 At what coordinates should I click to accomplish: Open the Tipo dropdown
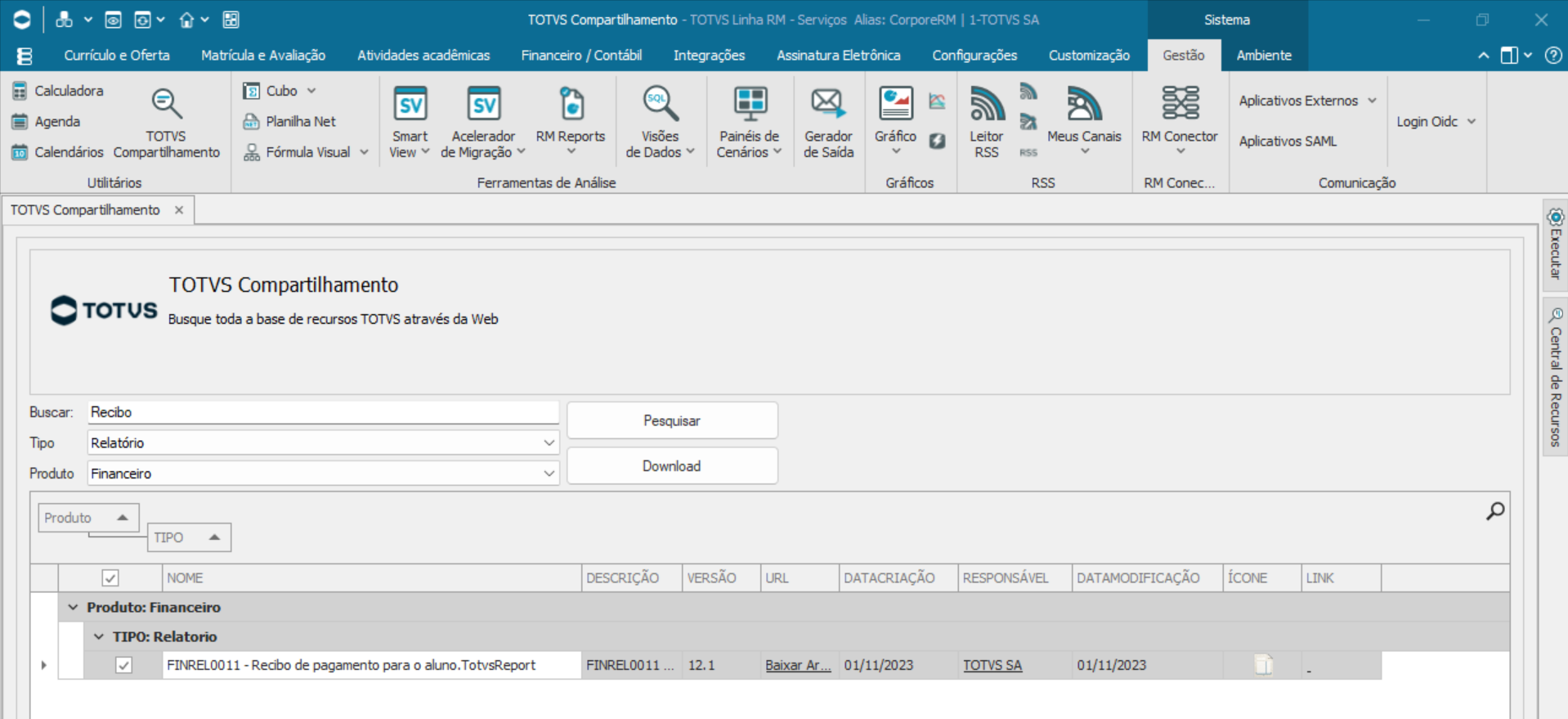tap(549, 443)
